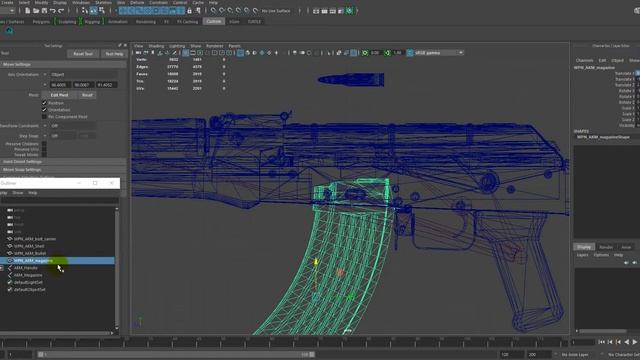Expand the Move Snap Settings section
The image size is (640, 360).
click(63, 169)
